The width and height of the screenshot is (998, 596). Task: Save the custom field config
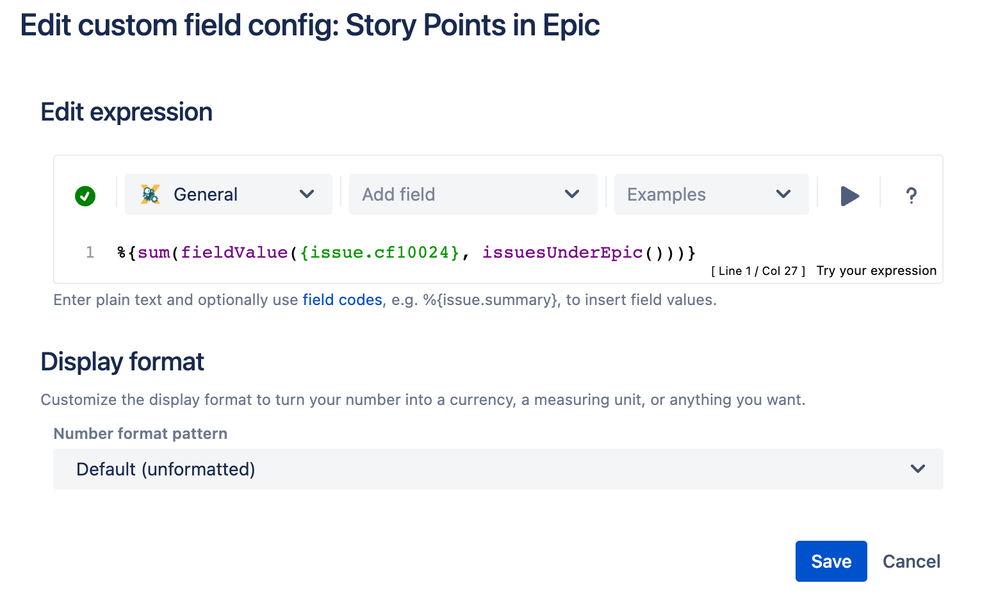[x=830, y=562]
